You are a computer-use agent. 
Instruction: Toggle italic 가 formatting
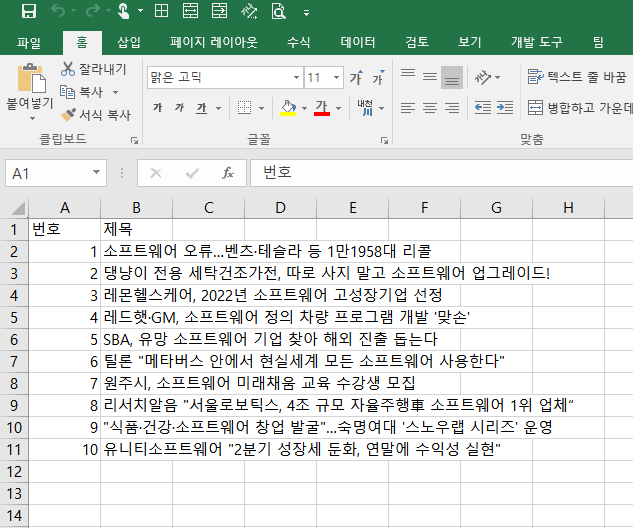point(179,107)
